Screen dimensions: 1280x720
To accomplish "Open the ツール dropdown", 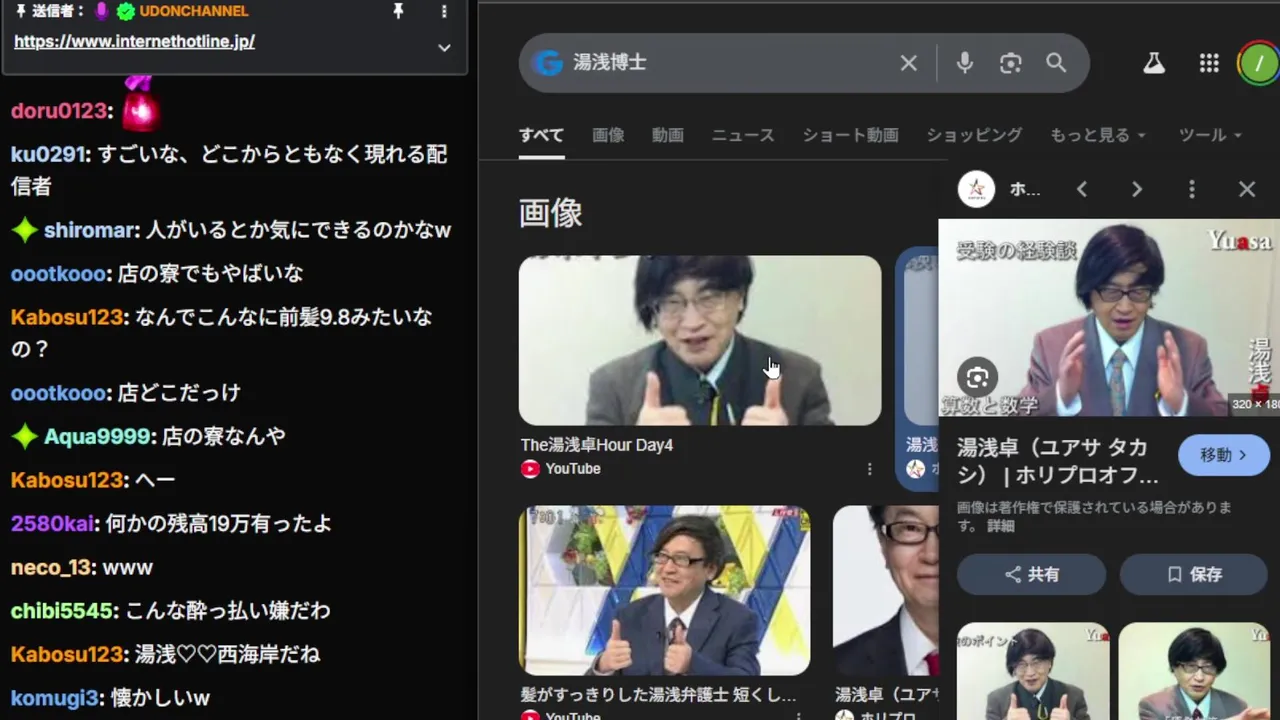I will click(1210, 135).
